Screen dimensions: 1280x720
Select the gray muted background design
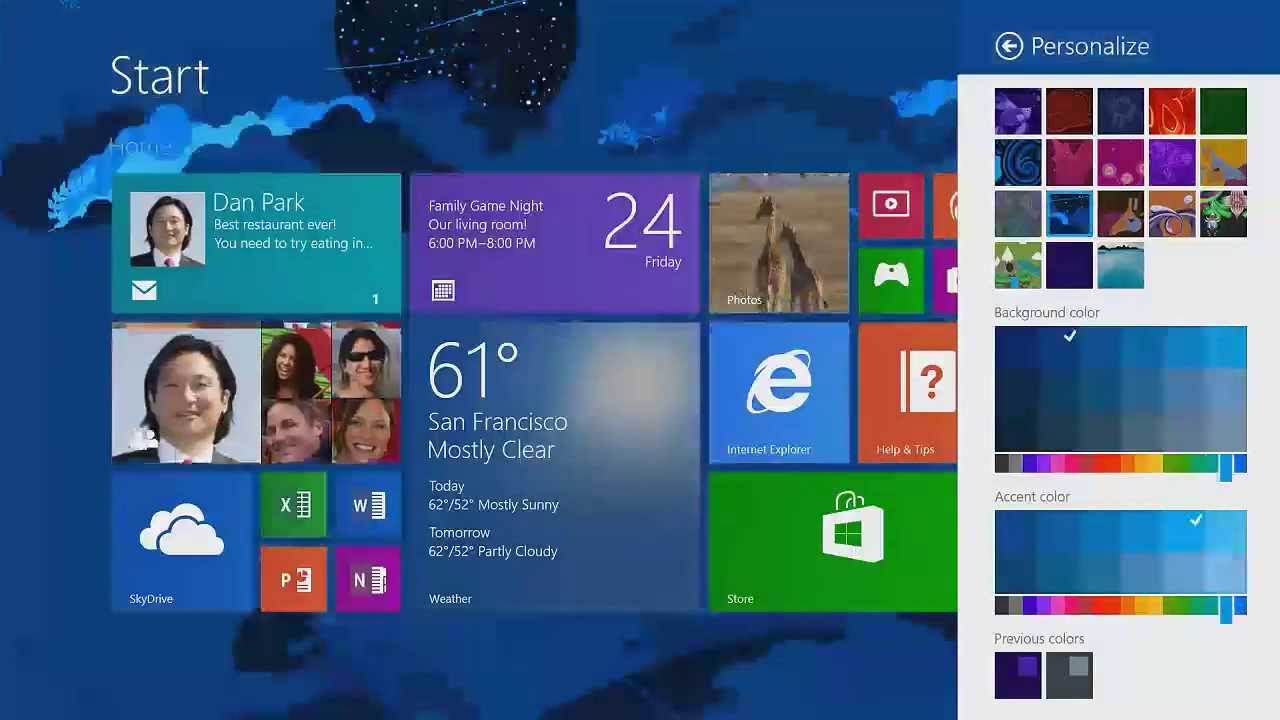pyautogui.click(x=1018, y=214)
